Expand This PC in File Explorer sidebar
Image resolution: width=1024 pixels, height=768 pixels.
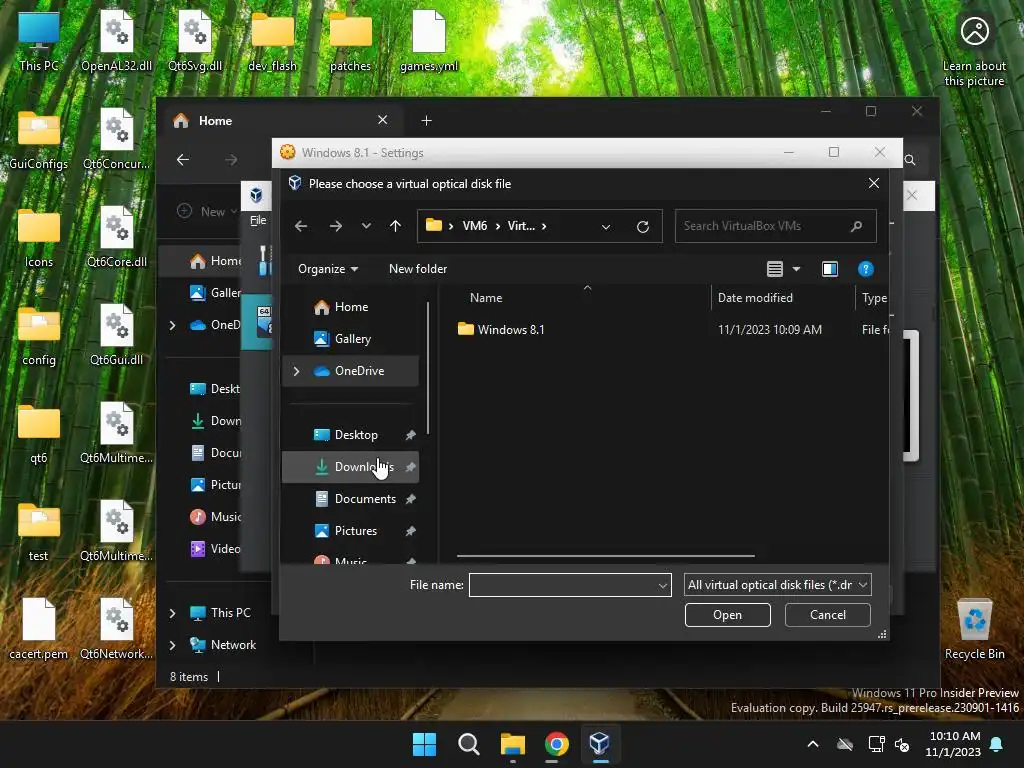click(172, 613)
